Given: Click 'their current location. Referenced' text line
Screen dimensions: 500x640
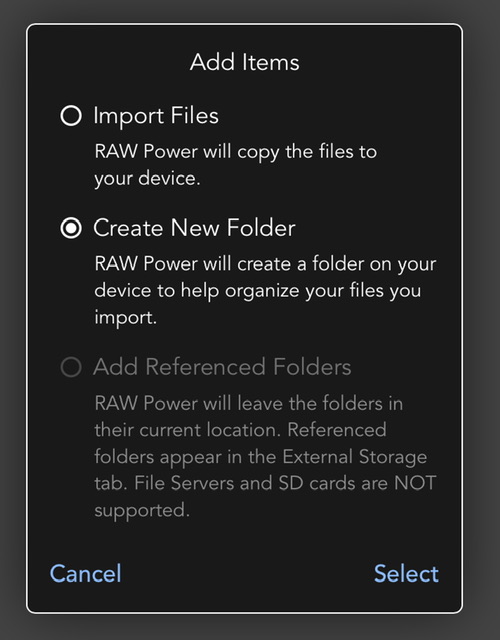Looking at the screenshot, I should click(240, 430).
